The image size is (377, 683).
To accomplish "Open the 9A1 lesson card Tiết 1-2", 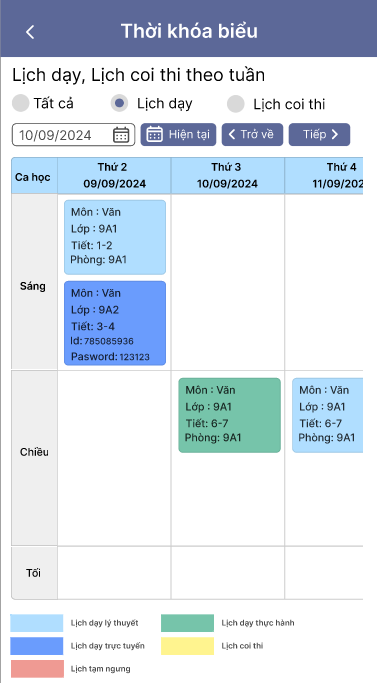I will point(115,237).
